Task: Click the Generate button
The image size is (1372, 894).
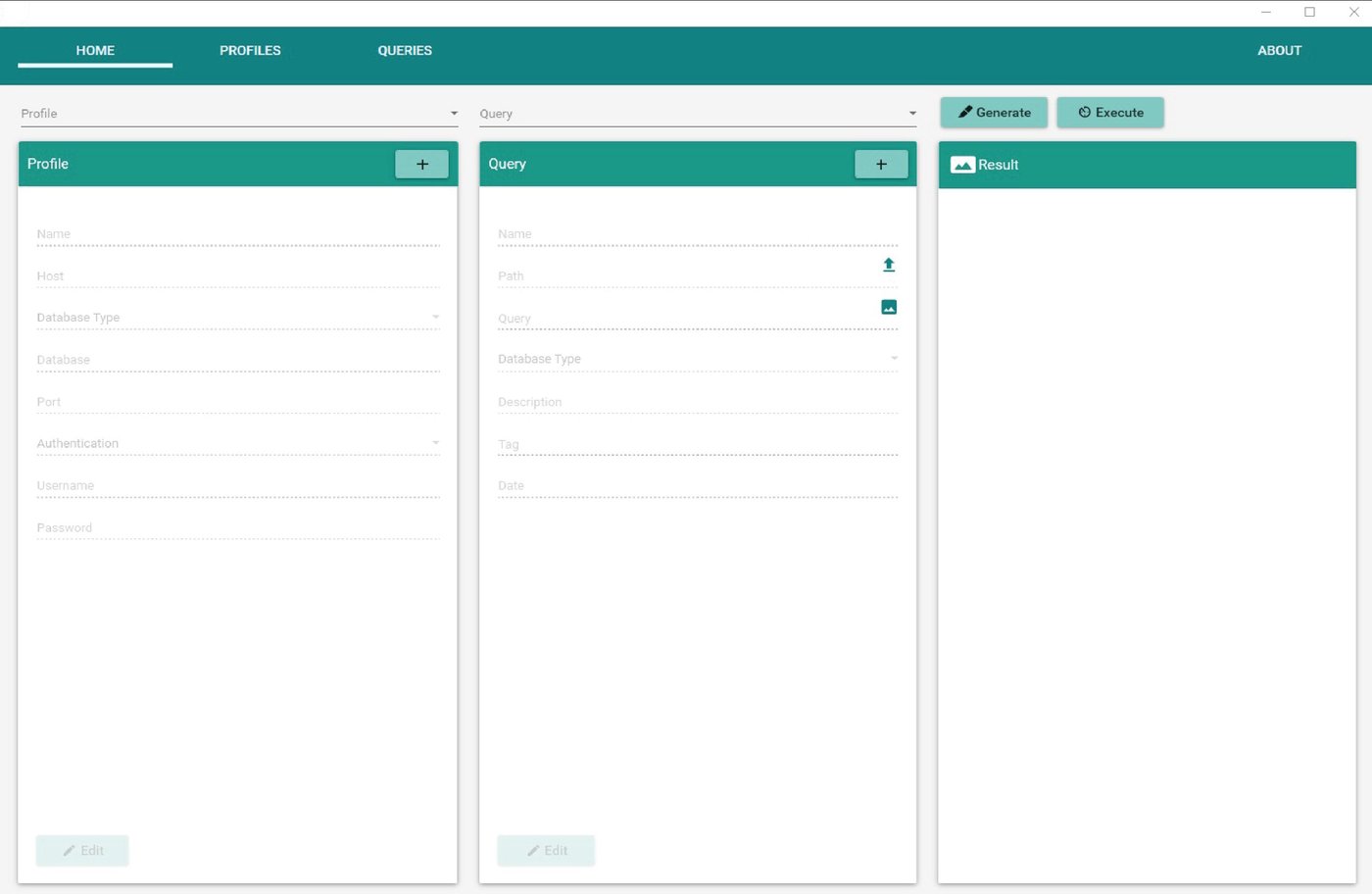Action: (994, 113)
